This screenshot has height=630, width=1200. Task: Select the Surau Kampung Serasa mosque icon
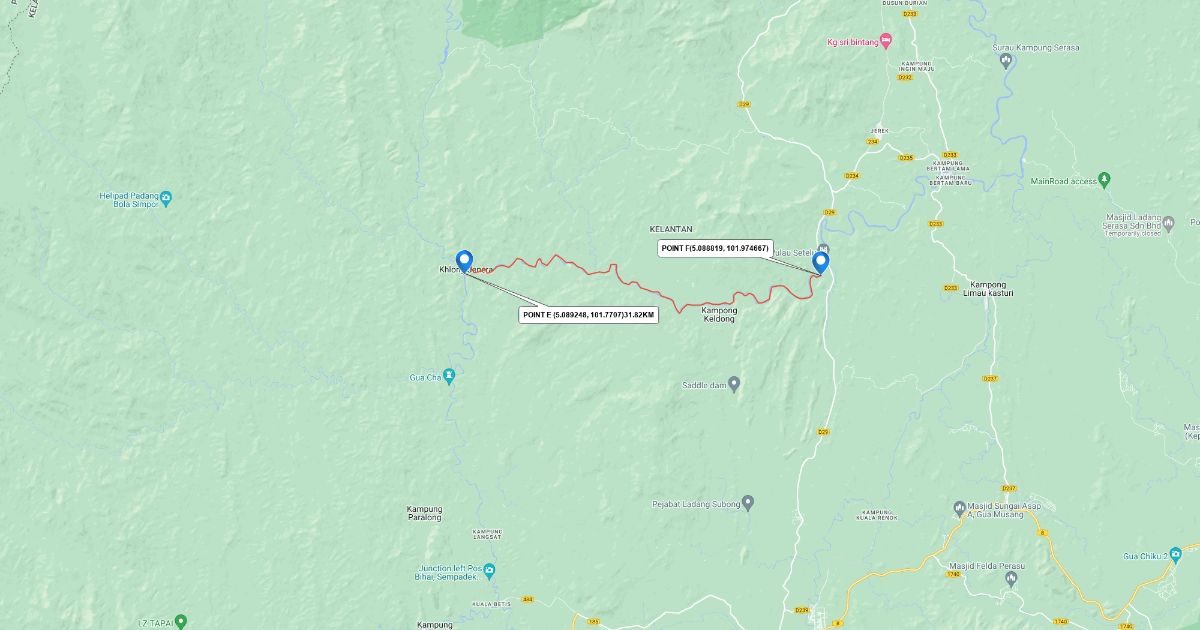(1006, 60)
